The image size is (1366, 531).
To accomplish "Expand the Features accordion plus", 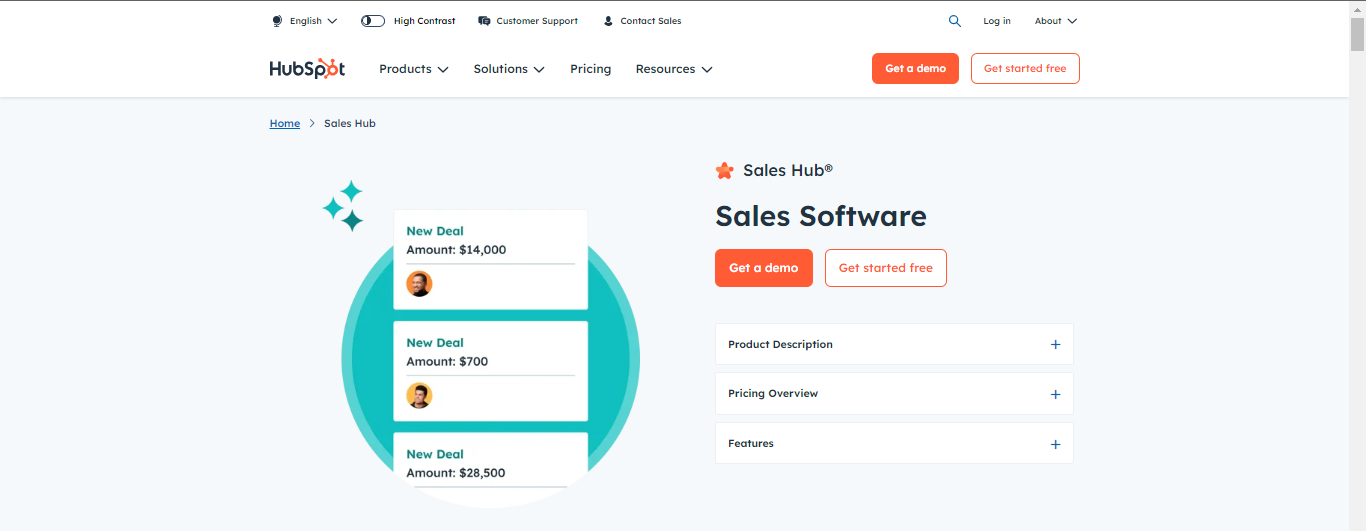I will pyautogui.click(x=1055, y=444).
